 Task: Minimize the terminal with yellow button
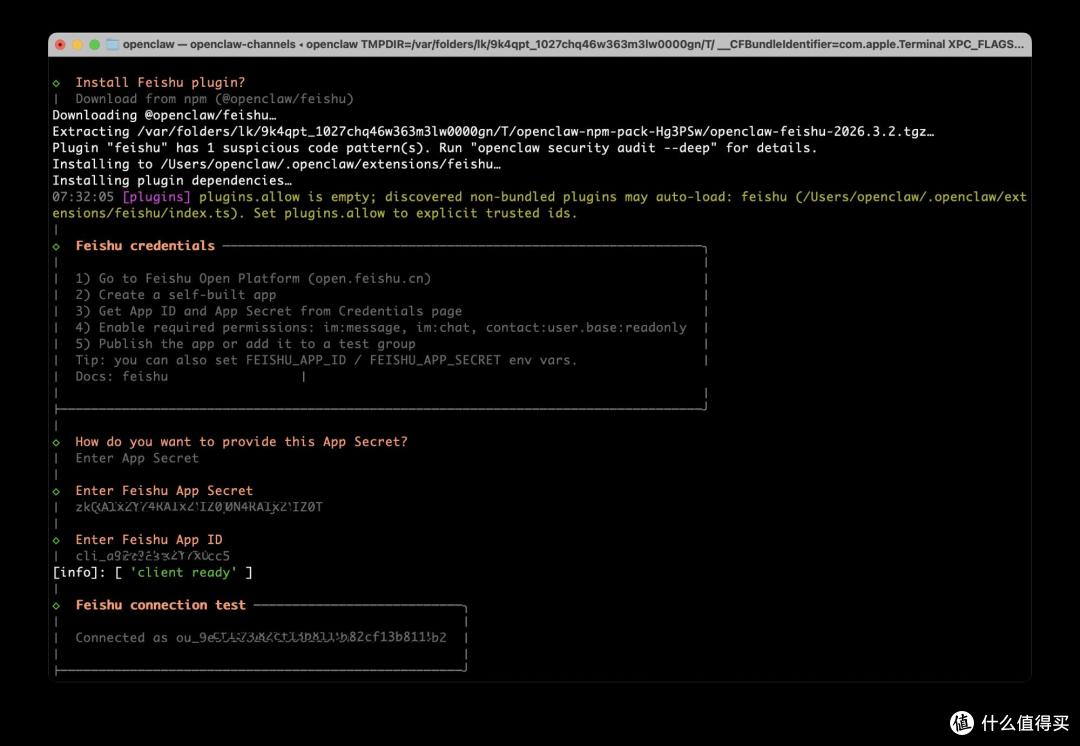coord(77,45)
